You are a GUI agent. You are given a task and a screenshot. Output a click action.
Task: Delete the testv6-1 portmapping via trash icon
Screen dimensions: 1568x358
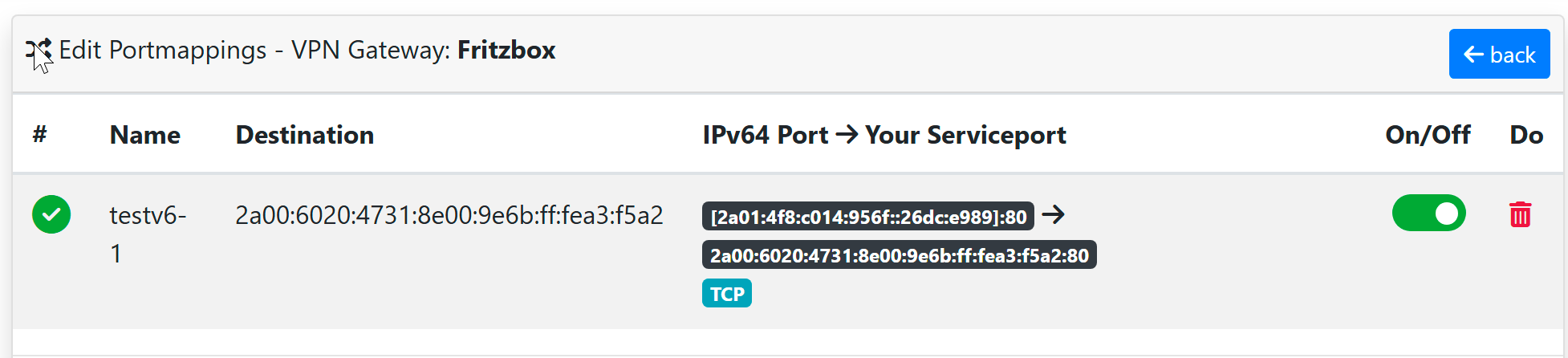[1520, 215]
